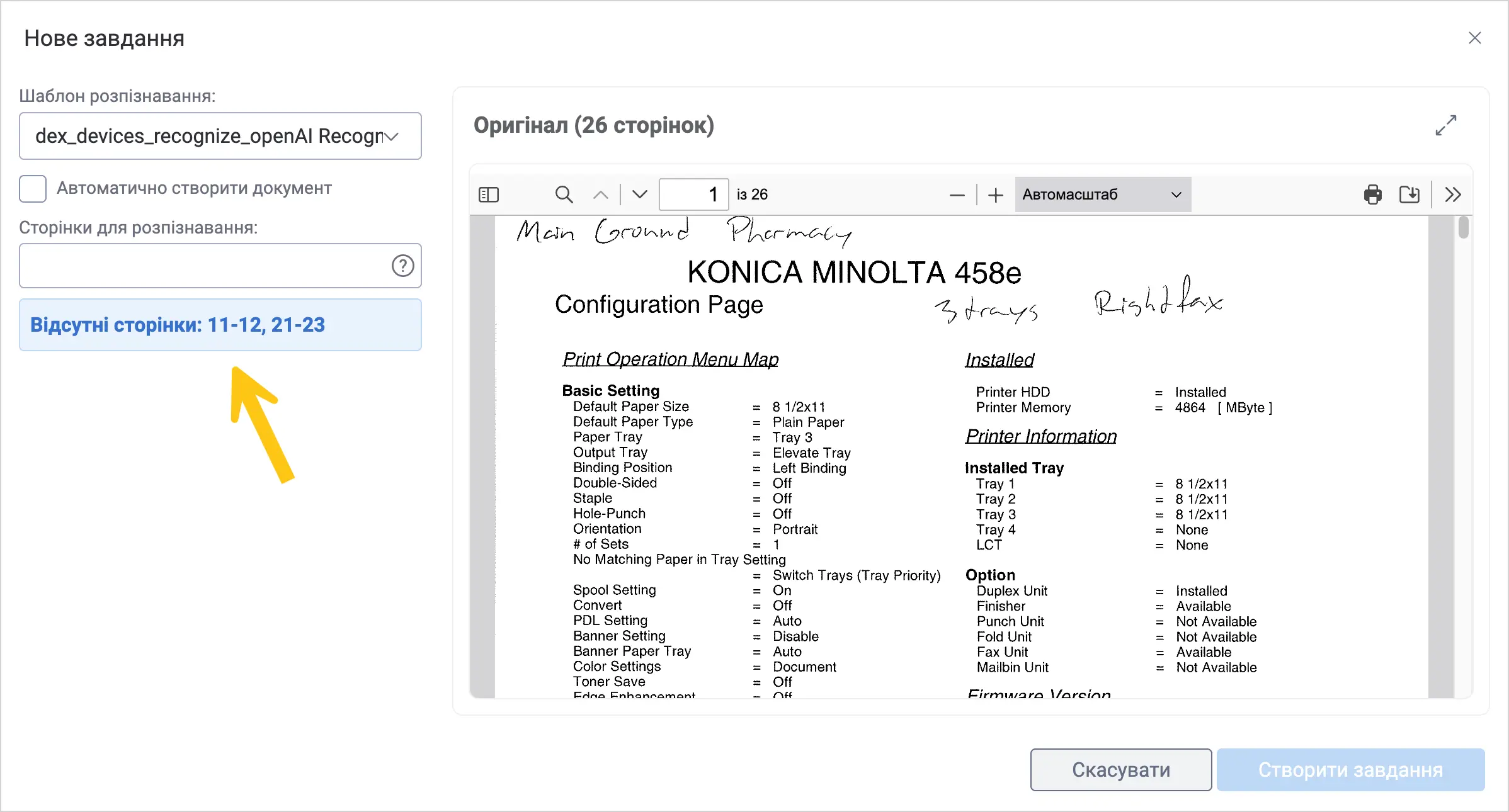Download the PDF file
1509x812 pixels.
(1409, 195)
